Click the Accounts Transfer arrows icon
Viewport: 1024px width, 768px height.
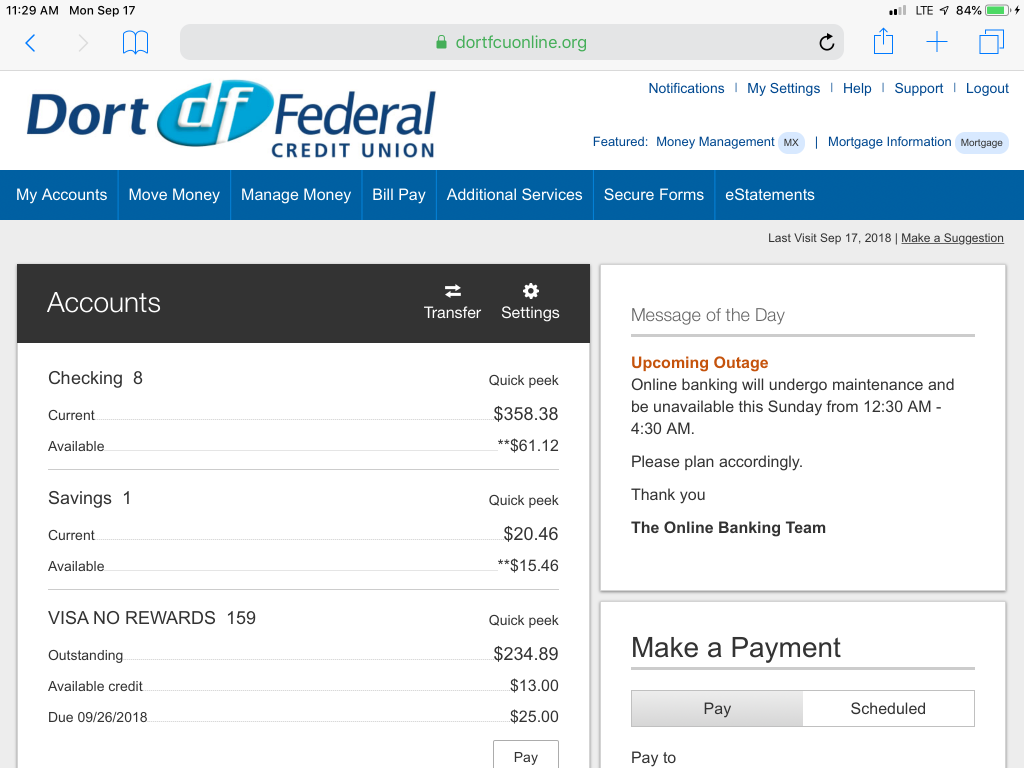pos(452,291)
